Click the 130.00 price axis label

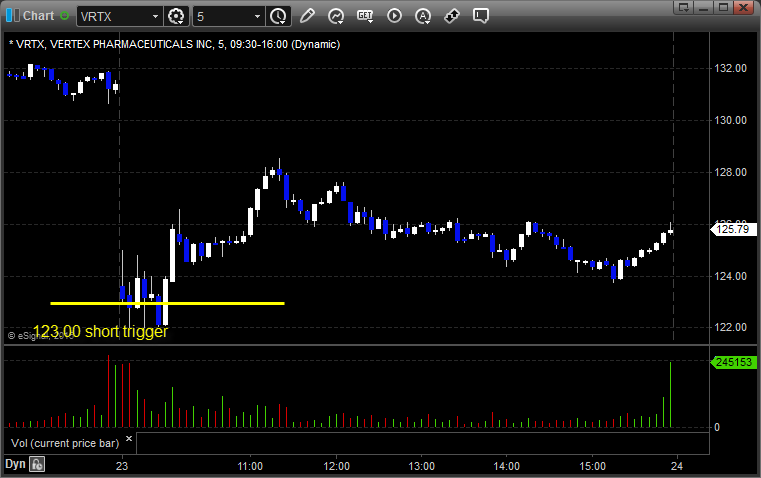point(730,120)
